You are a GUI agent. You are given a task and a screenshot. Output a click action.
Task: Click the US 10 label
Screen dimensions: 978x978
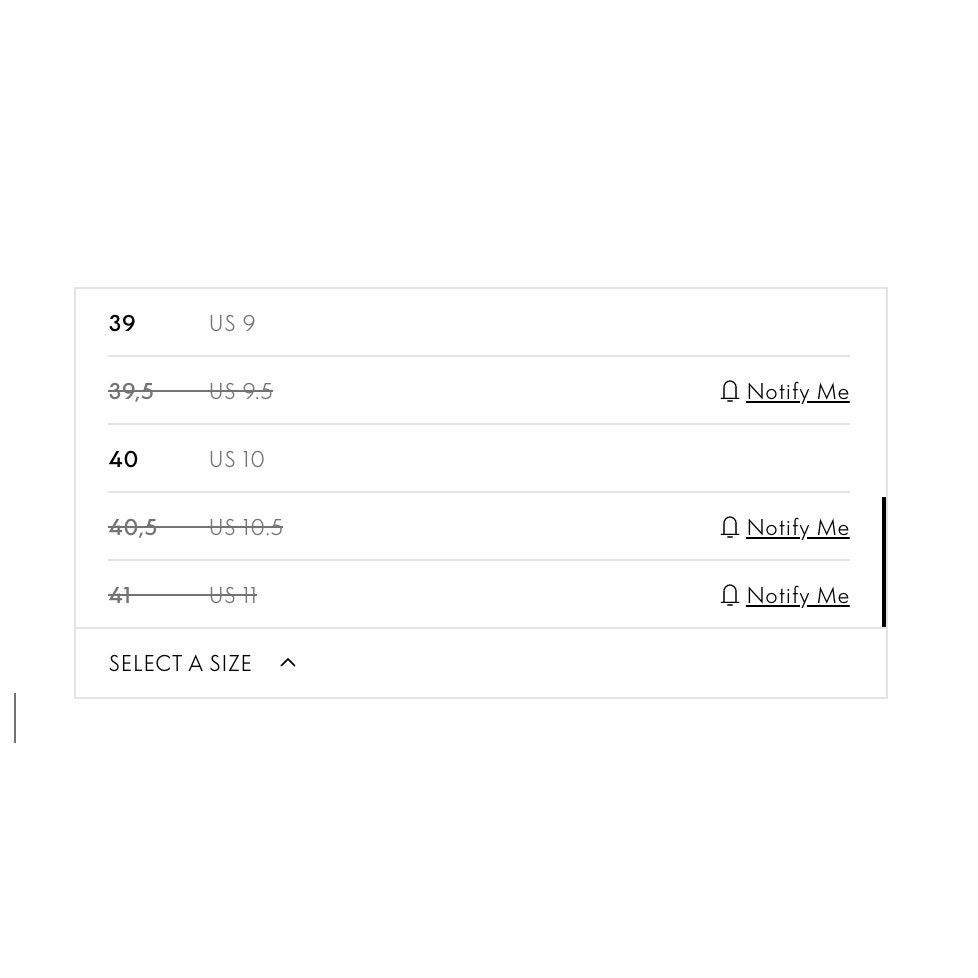tap(236, 459)
